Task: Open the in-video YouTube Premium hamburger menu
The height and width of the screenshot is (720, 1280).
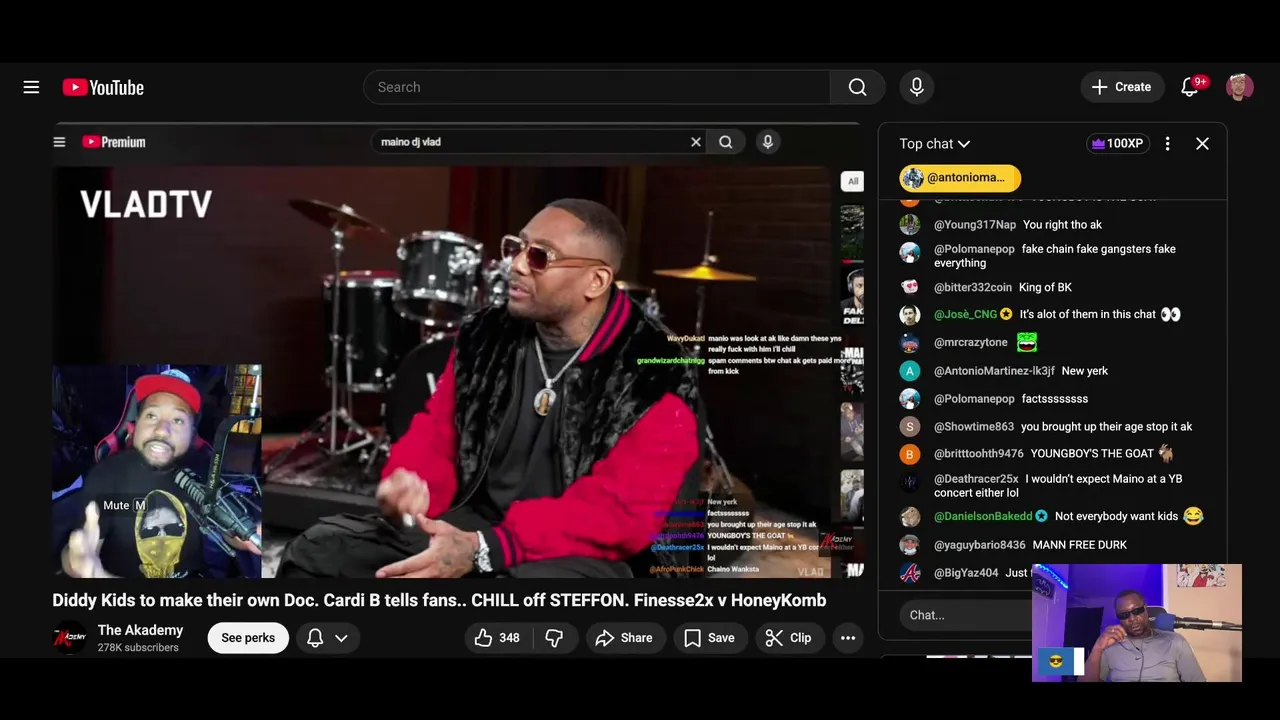Action: [x=59, y=142]
